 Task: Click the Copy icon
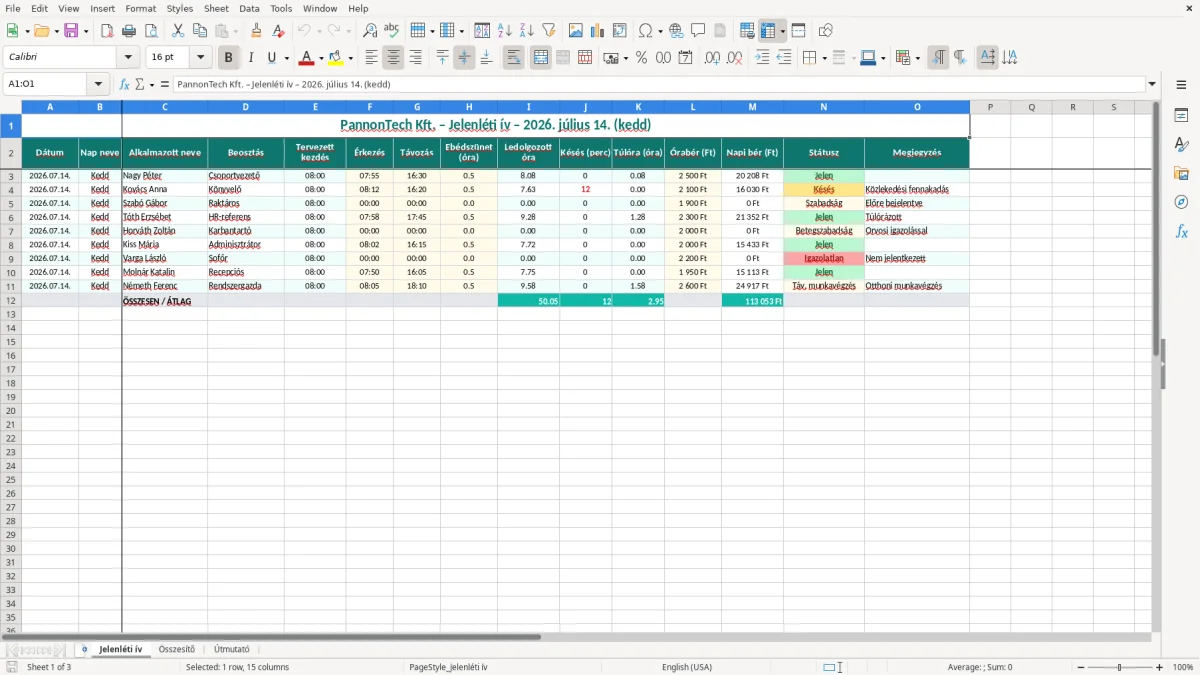click(x=200, y=31)
